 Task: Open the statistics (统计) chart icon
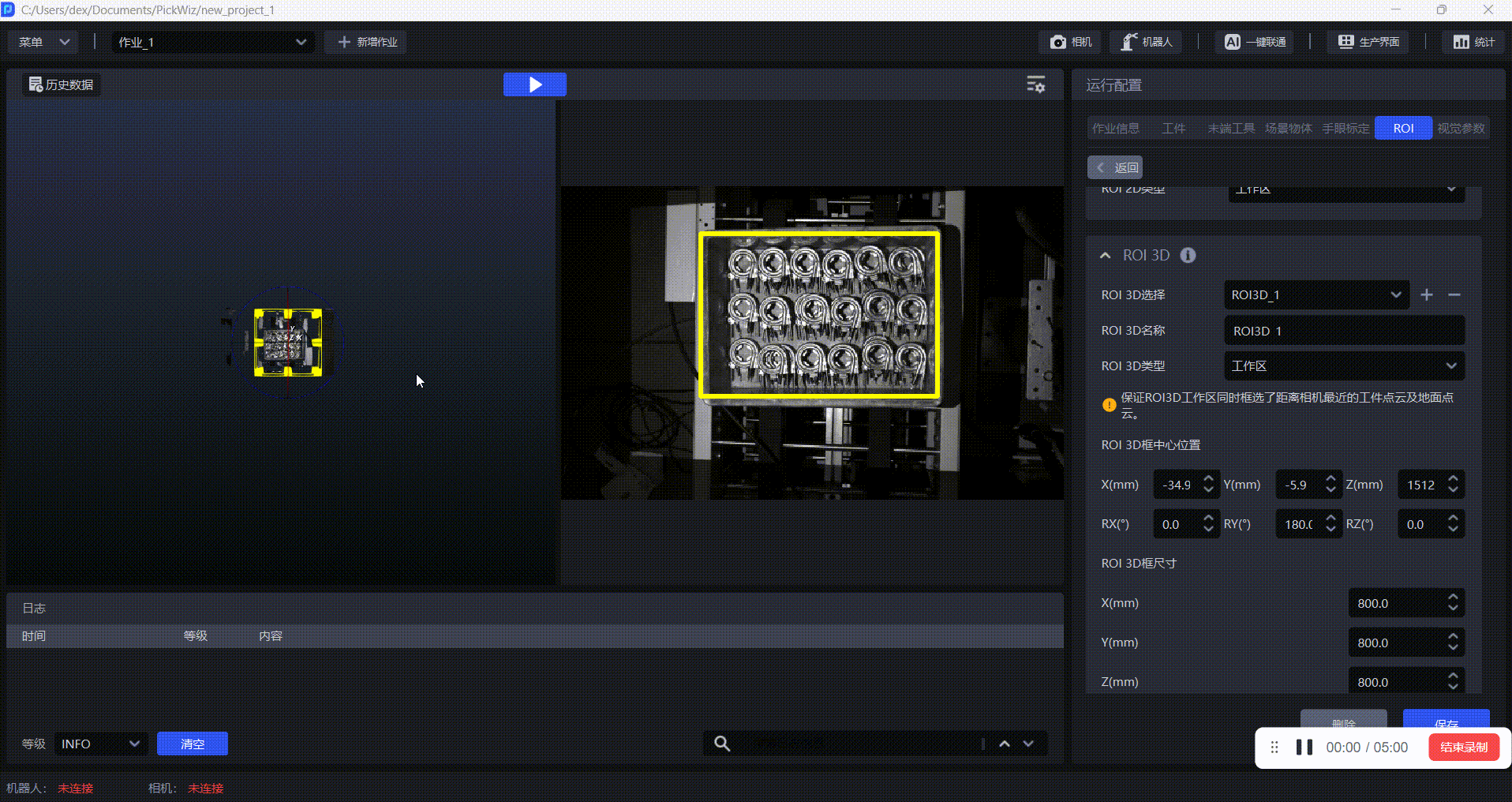[1461, 42]
